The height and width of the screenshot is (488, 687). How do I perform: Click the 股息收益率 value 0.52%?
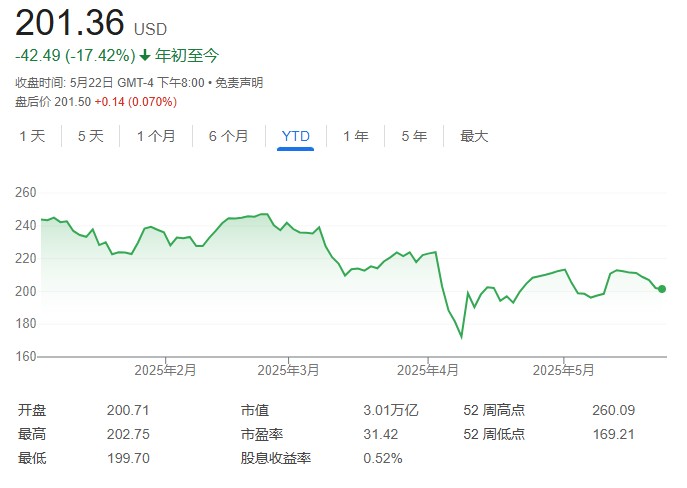coord(382,458)
